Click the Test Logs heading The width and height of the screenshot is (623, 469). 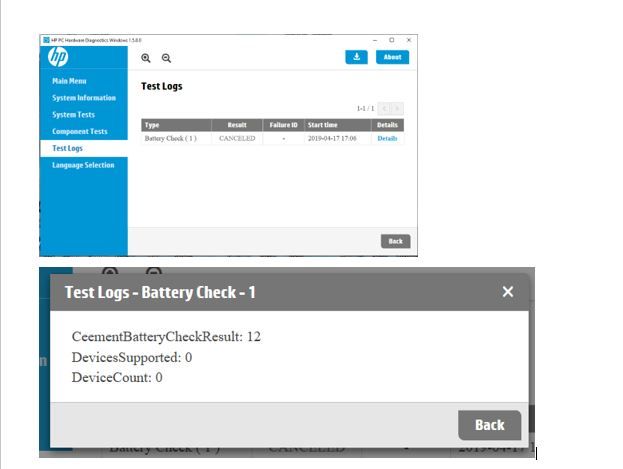coord(162,86)
